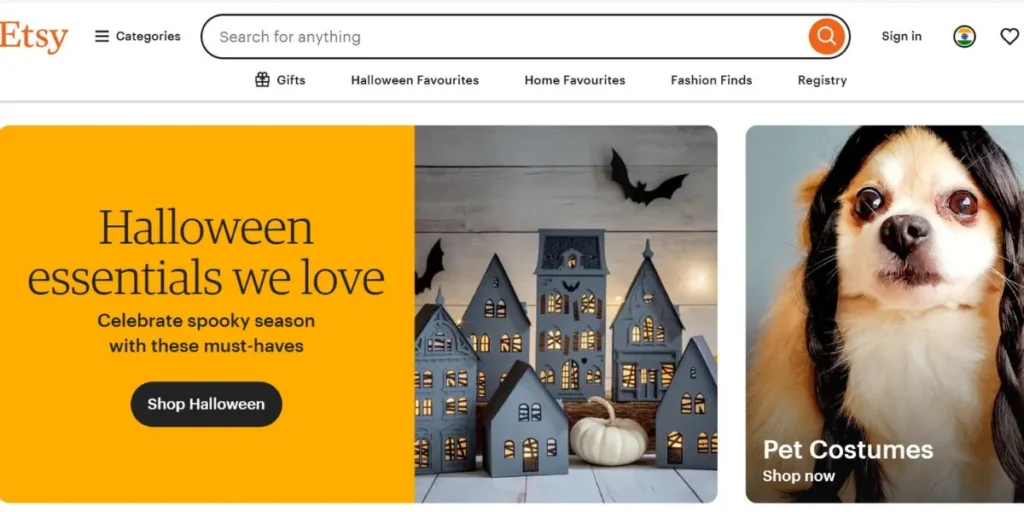1024x512 pixels.
Task: Click the Halloween paper houses banner image
Action: click(566, 314)
